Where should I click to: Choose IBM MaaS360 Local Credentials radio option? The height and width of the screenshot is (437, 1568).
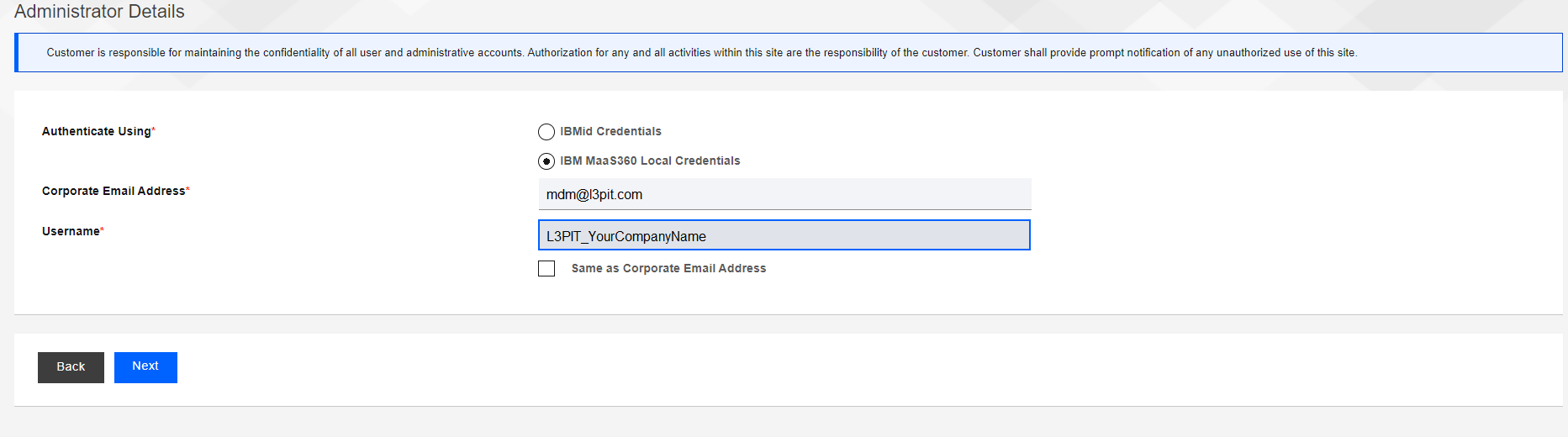(546, 161)
